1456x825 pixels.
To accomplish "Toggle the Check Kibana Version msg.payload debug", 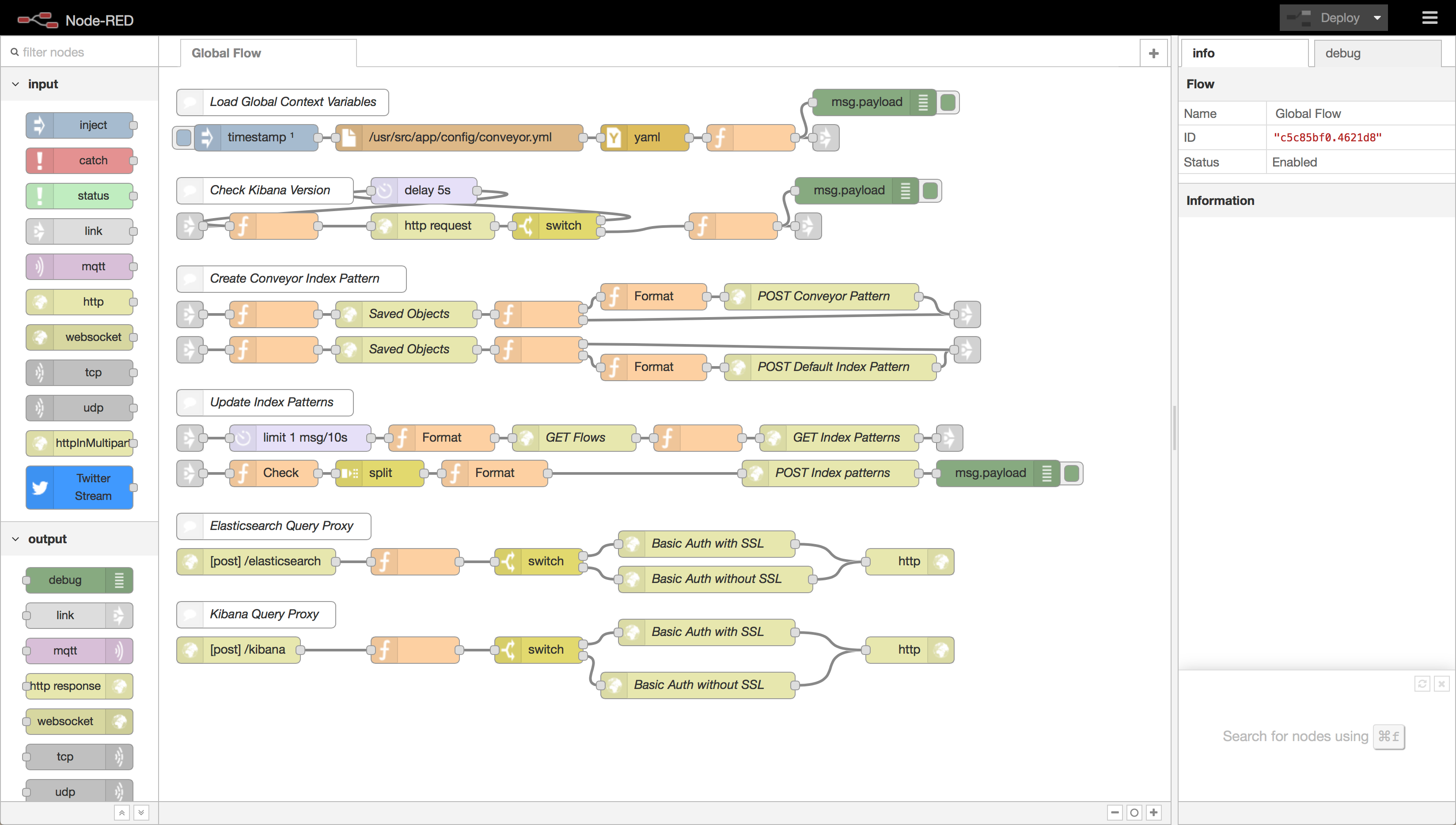I will point(930,191).
